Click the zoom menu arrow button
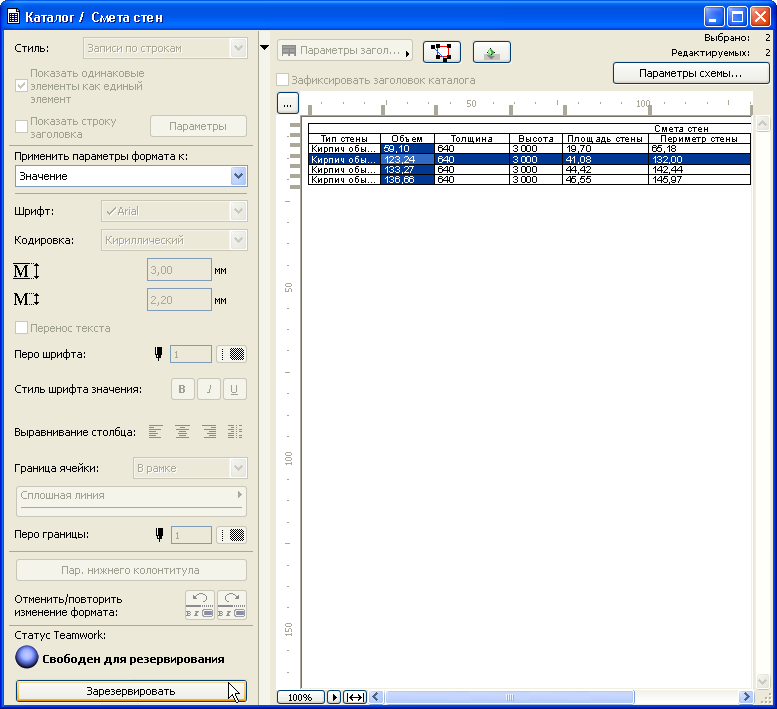777x709 pixels. click(x=334, y=697)
